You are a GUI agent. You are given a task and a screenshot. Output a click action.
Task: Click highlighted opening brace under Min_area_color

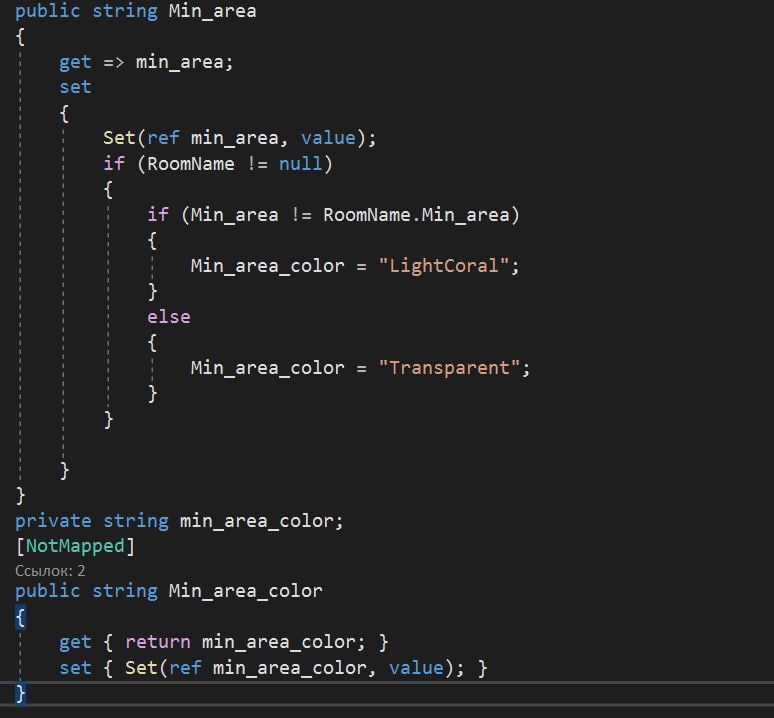click(x=20, y=618)
